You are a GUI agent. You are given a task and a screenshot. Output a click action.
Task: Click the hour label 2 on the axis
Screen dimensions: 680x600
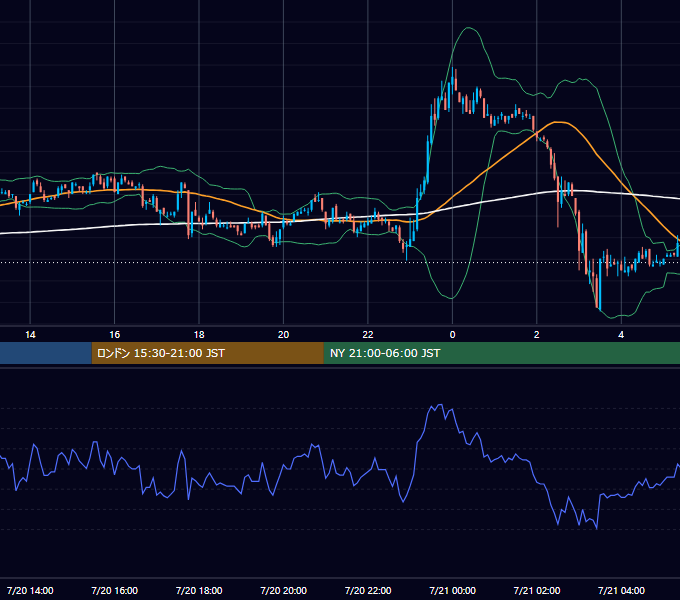[536, 335]
